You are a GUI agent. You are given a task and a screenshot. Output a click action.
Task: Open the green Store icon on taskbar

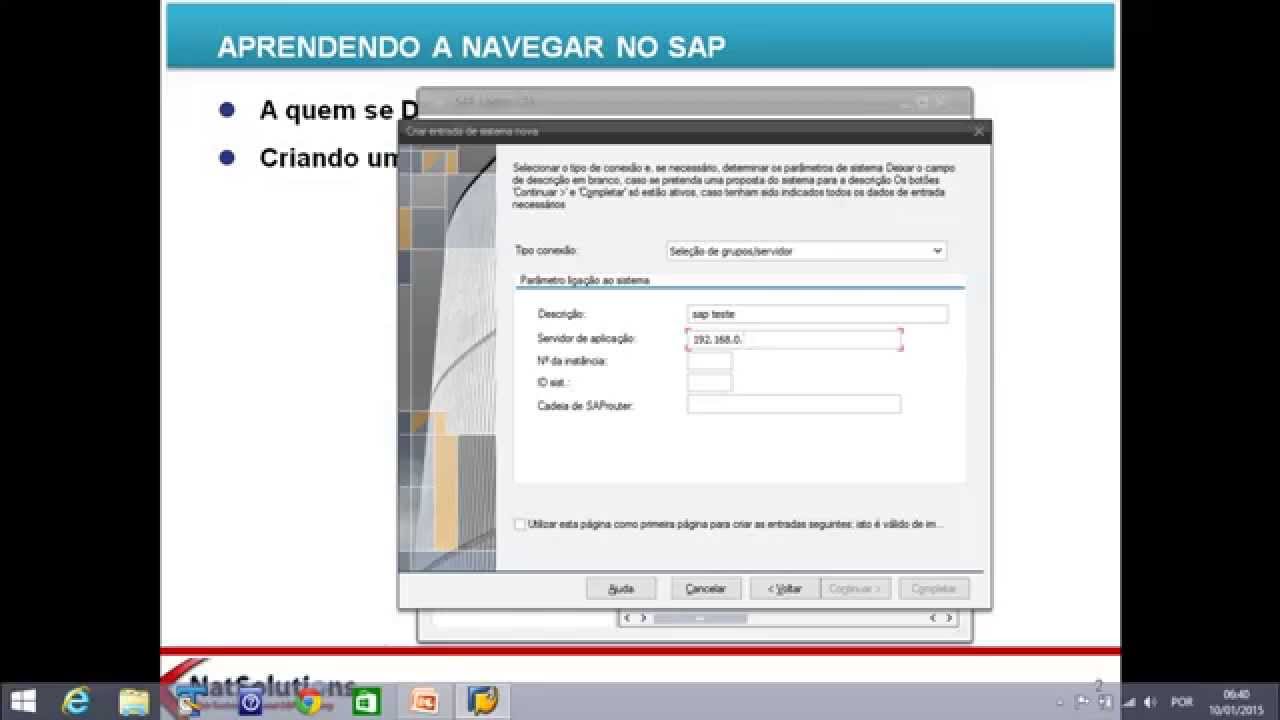pyautogui.click(x=367, y=701)
